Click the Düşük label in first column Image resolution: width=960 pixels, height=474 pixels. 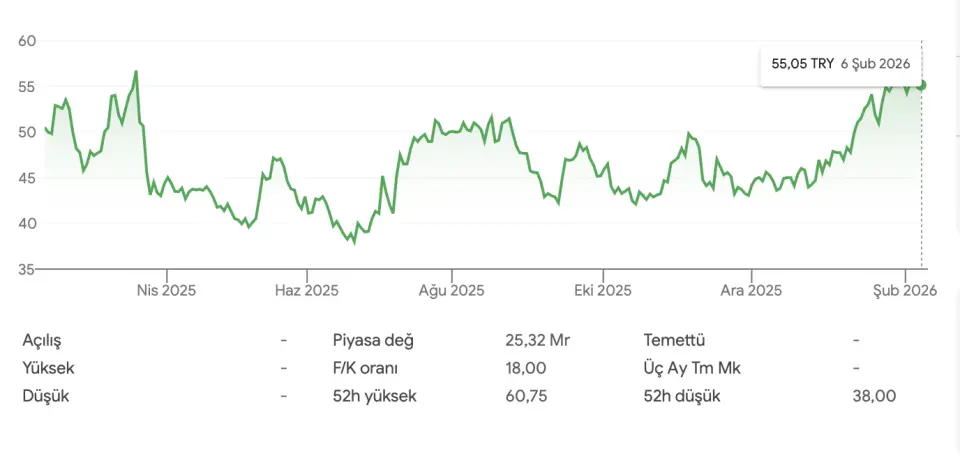(x=45, y=396)
